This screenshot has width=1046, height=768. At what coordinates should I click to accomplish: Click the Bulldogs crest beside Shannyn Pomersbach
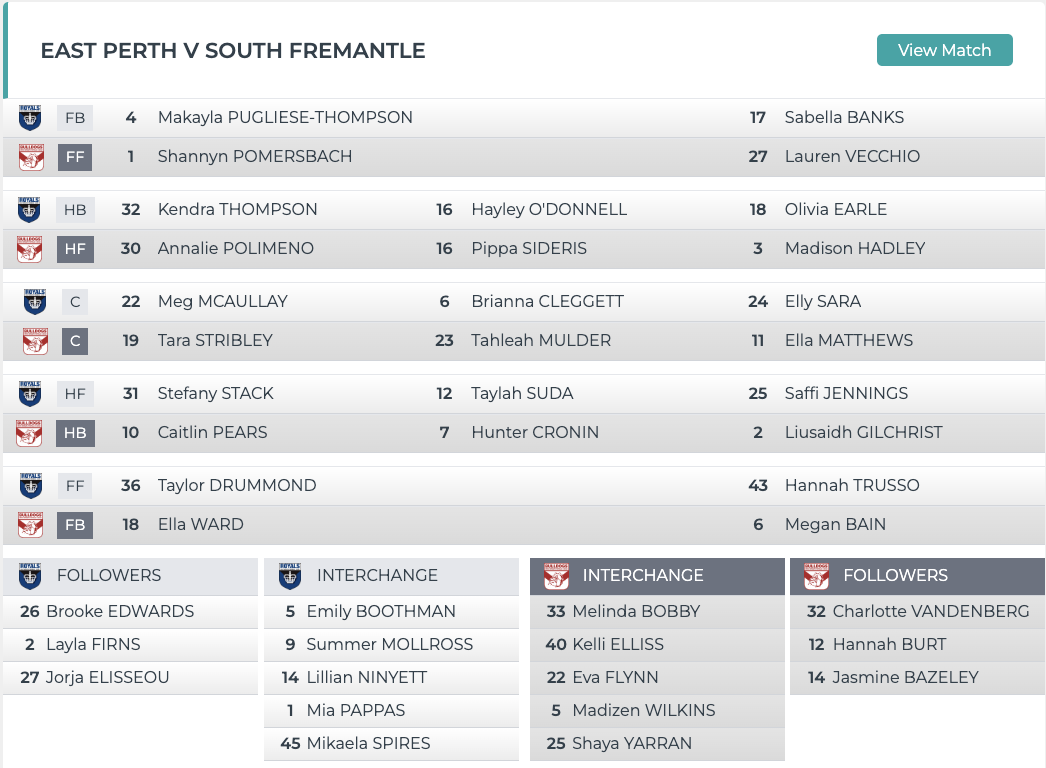pos(30,156)
